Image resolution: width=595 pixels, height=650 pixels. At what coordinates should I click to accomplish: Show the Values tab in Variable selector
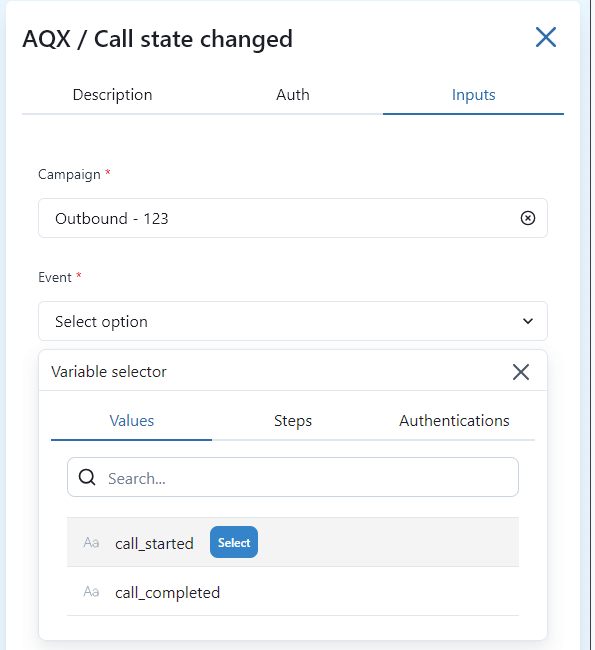click(131, 421)
